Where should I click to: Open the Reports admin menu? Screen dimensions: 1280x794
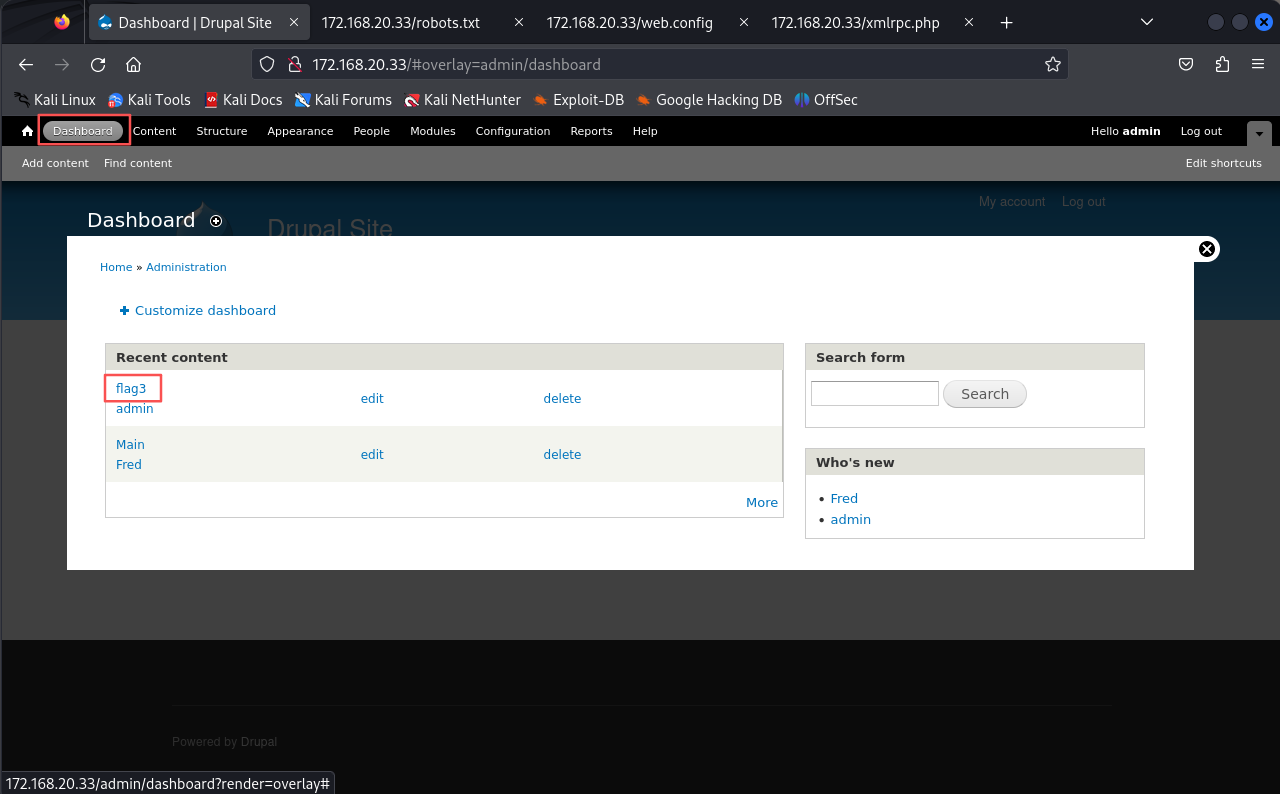(591, 131)
